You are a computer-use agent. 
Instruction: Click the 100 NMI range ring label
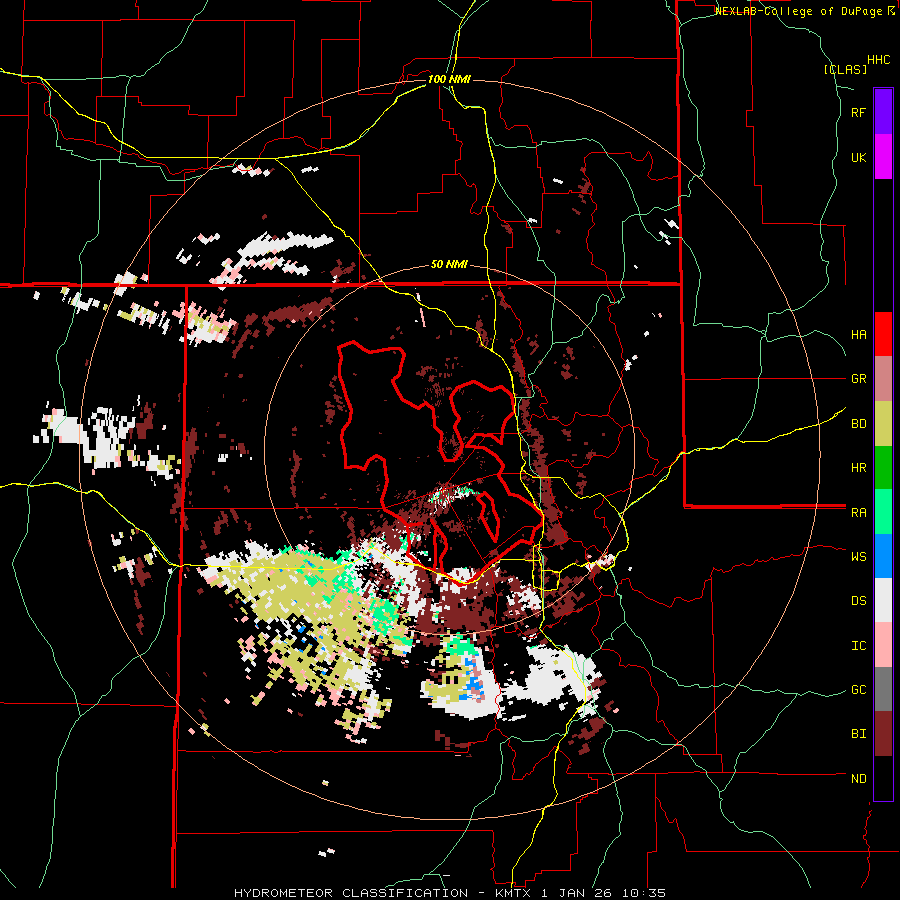click(x=449, y=79)
